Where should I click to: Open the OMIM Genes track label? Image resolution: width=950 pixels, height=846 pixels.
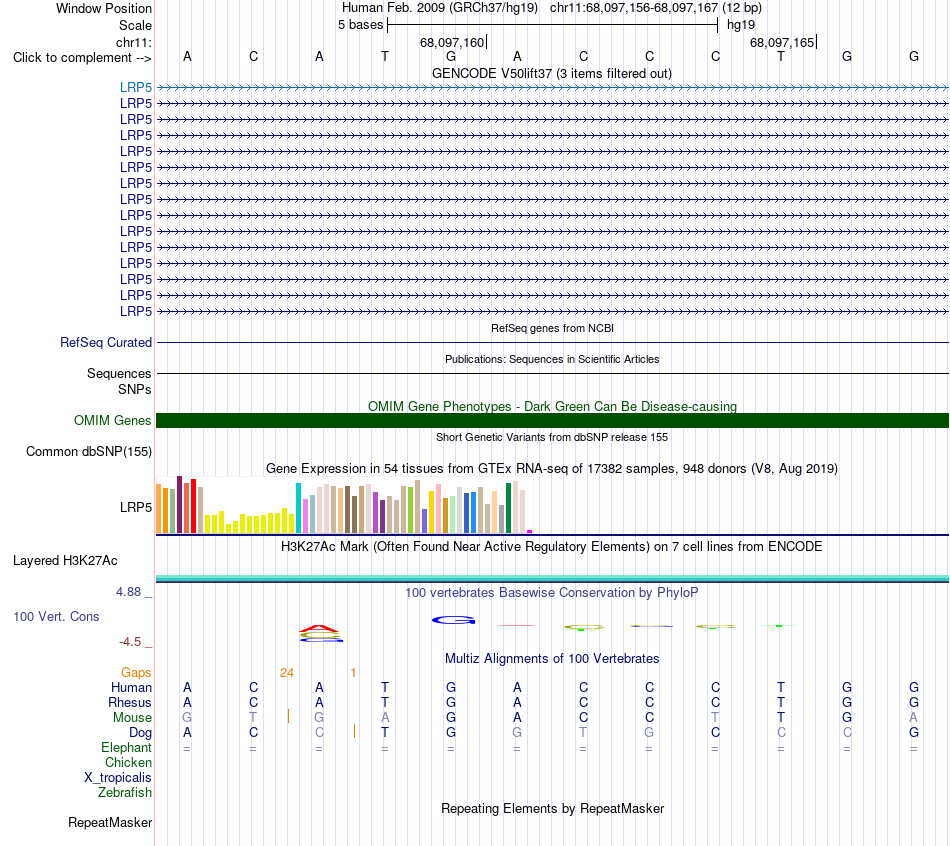click(x=113, y=421)
